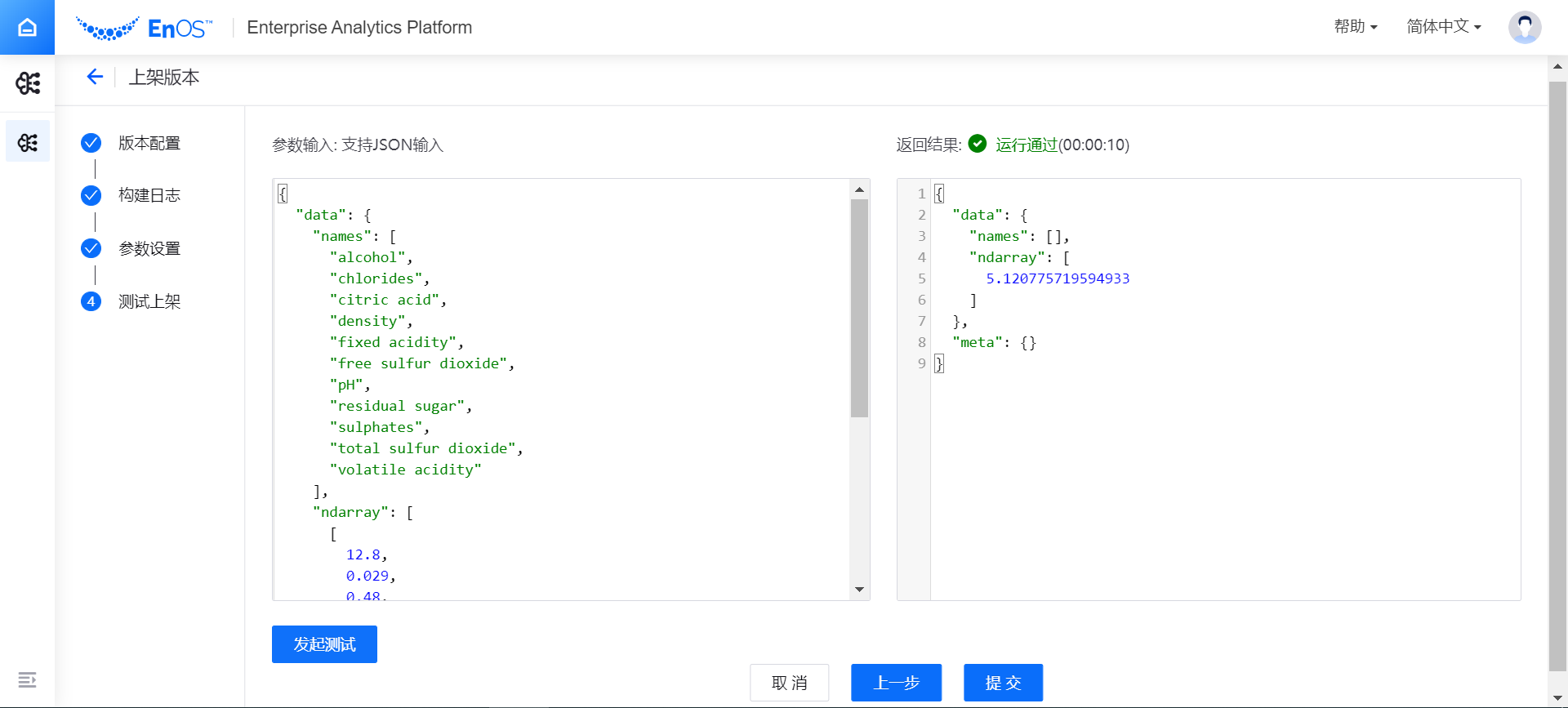Click the JSON editor scroll-up arrow
The width and height of the screenshot is (1568, 708).
859,189
